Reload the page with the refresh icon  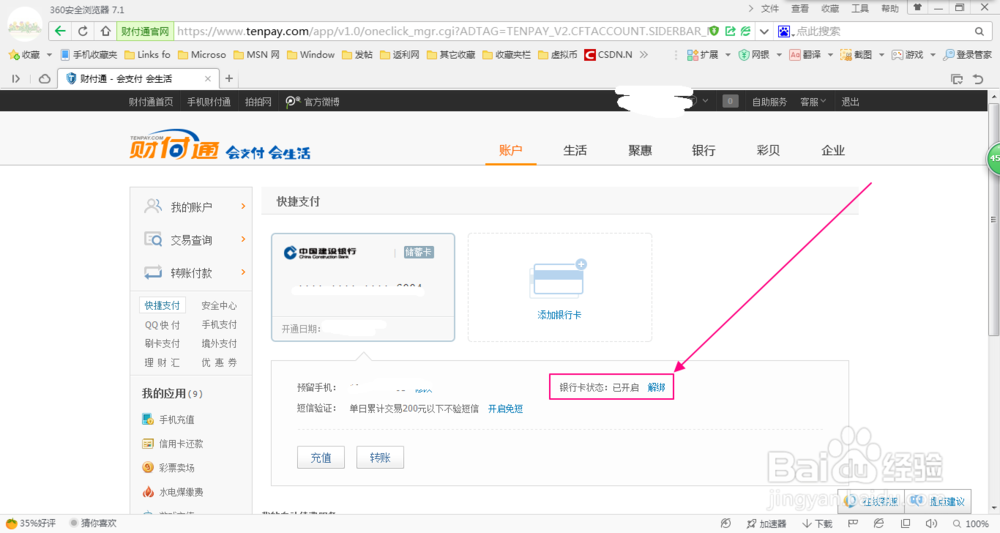(83, 31)
